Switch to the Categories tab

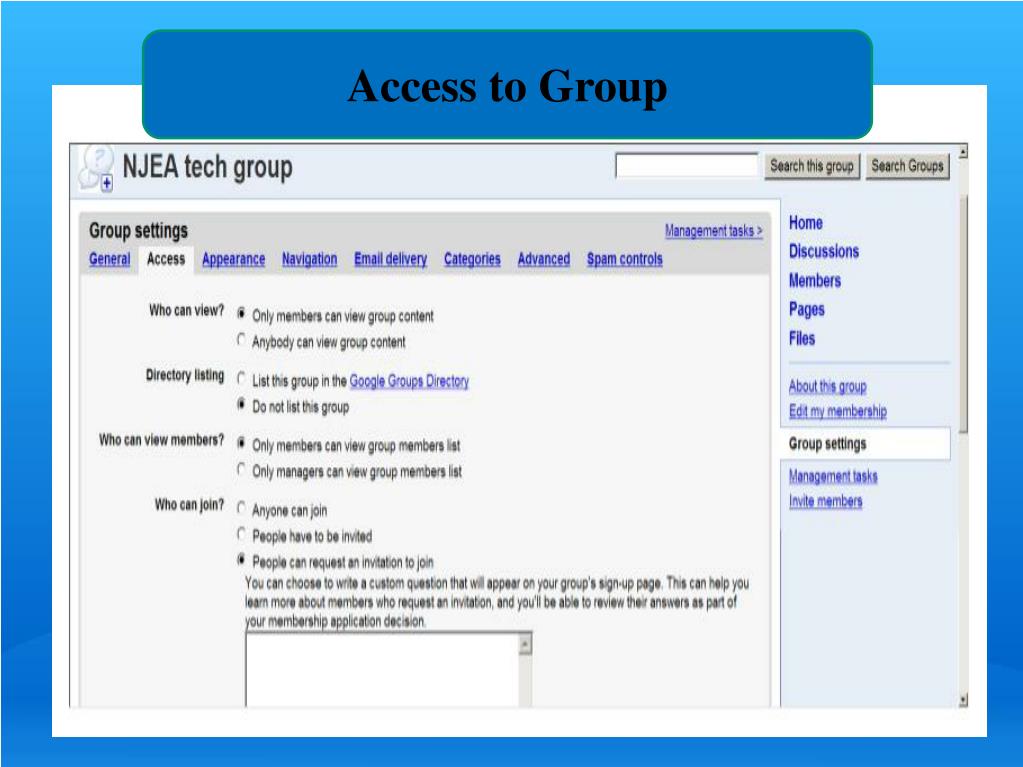tap(472, 259)
